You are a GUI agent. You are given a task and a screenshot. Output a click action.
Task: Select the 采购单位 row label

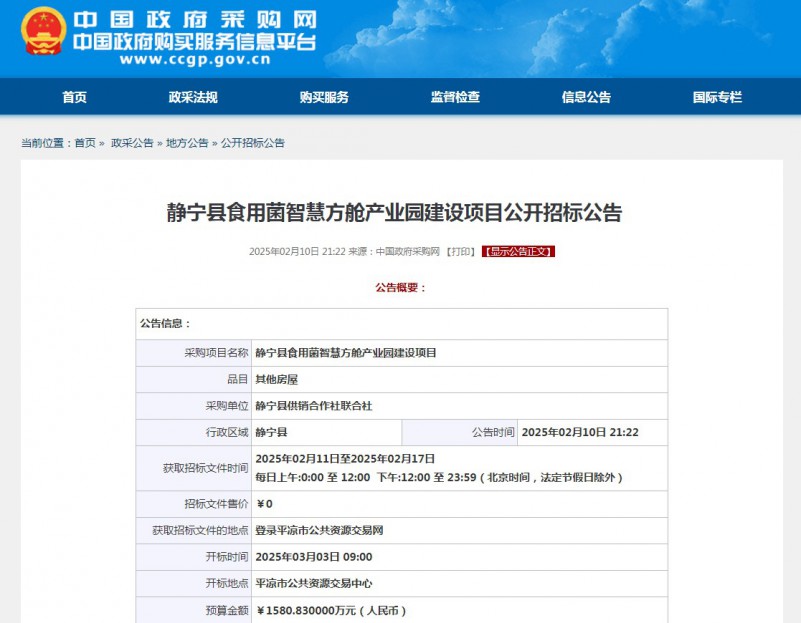coord(227,406)
